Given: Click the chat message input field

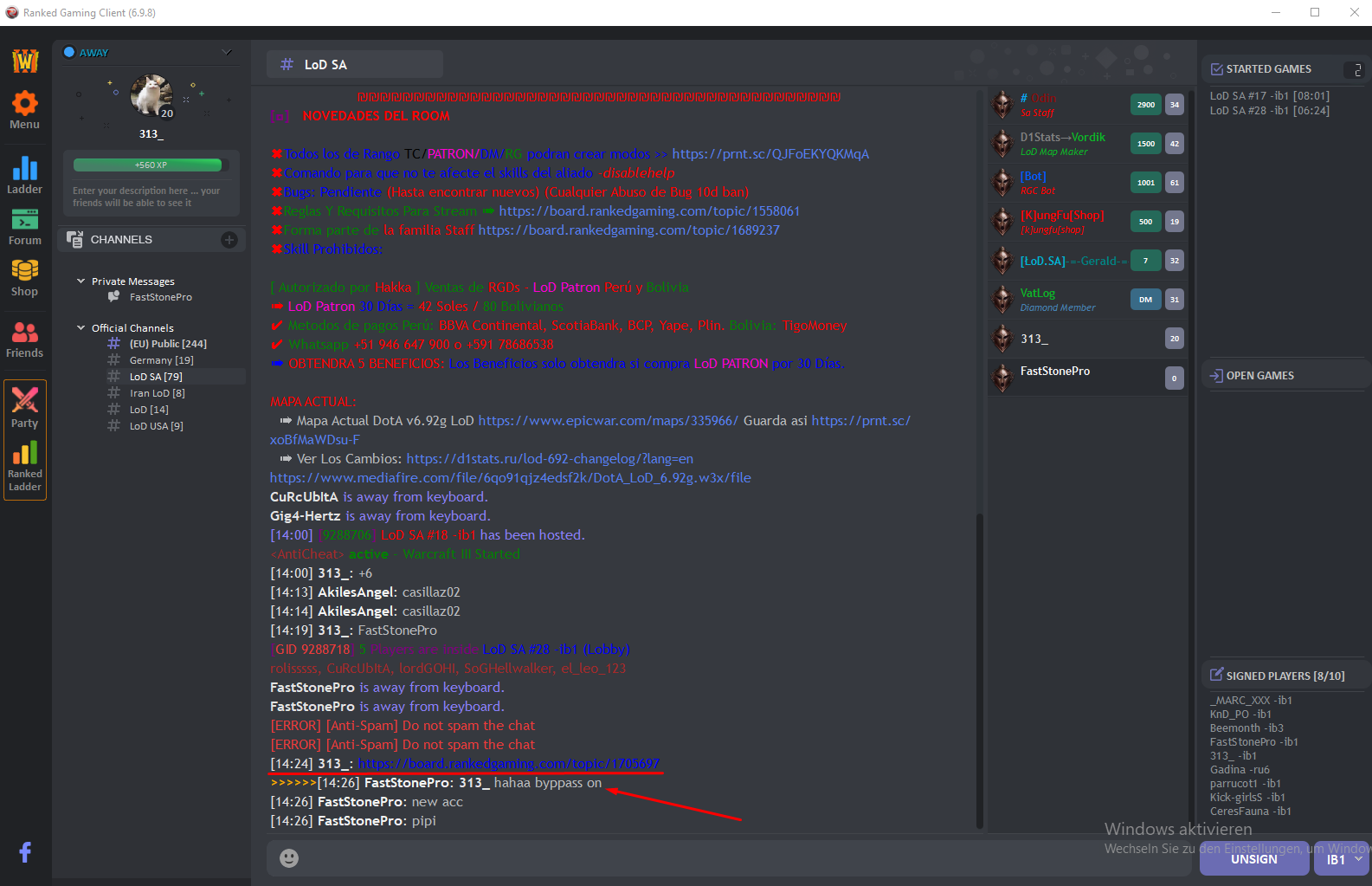Looking at the screenshot, I should (727, 858).
